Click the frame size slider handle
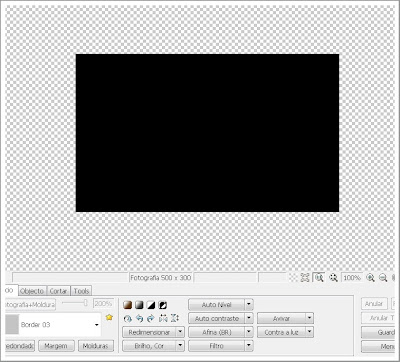 tap(86, 303)
